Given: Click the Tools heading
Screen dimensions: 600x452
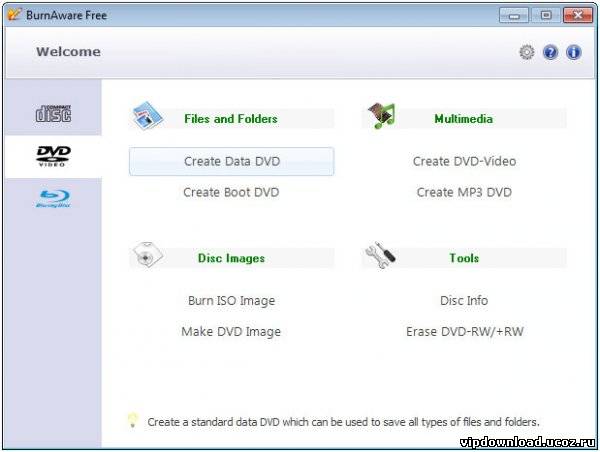Looking at the screenshot, I should (x=464, y=258).
